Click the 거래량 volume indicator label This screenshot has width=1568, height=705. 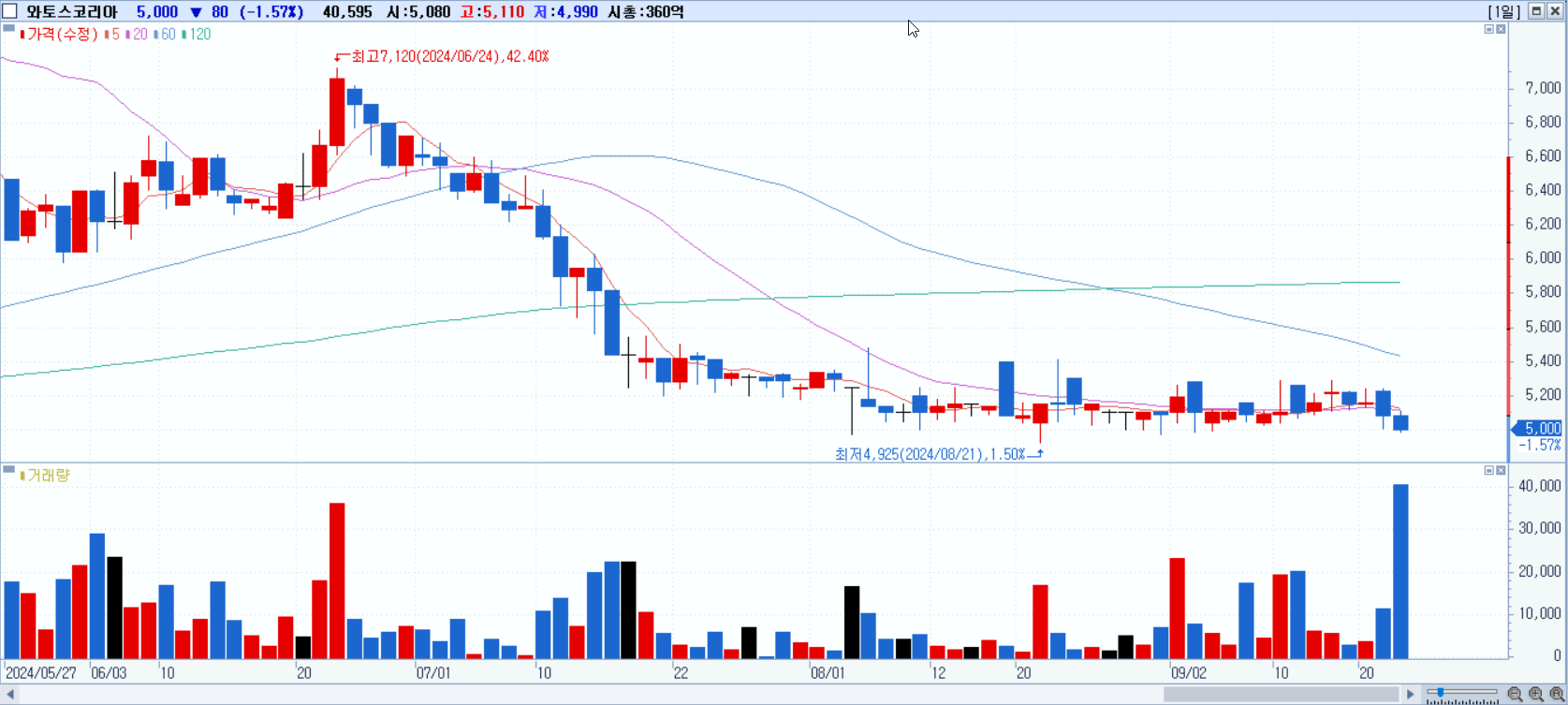[x=45, y=475]
